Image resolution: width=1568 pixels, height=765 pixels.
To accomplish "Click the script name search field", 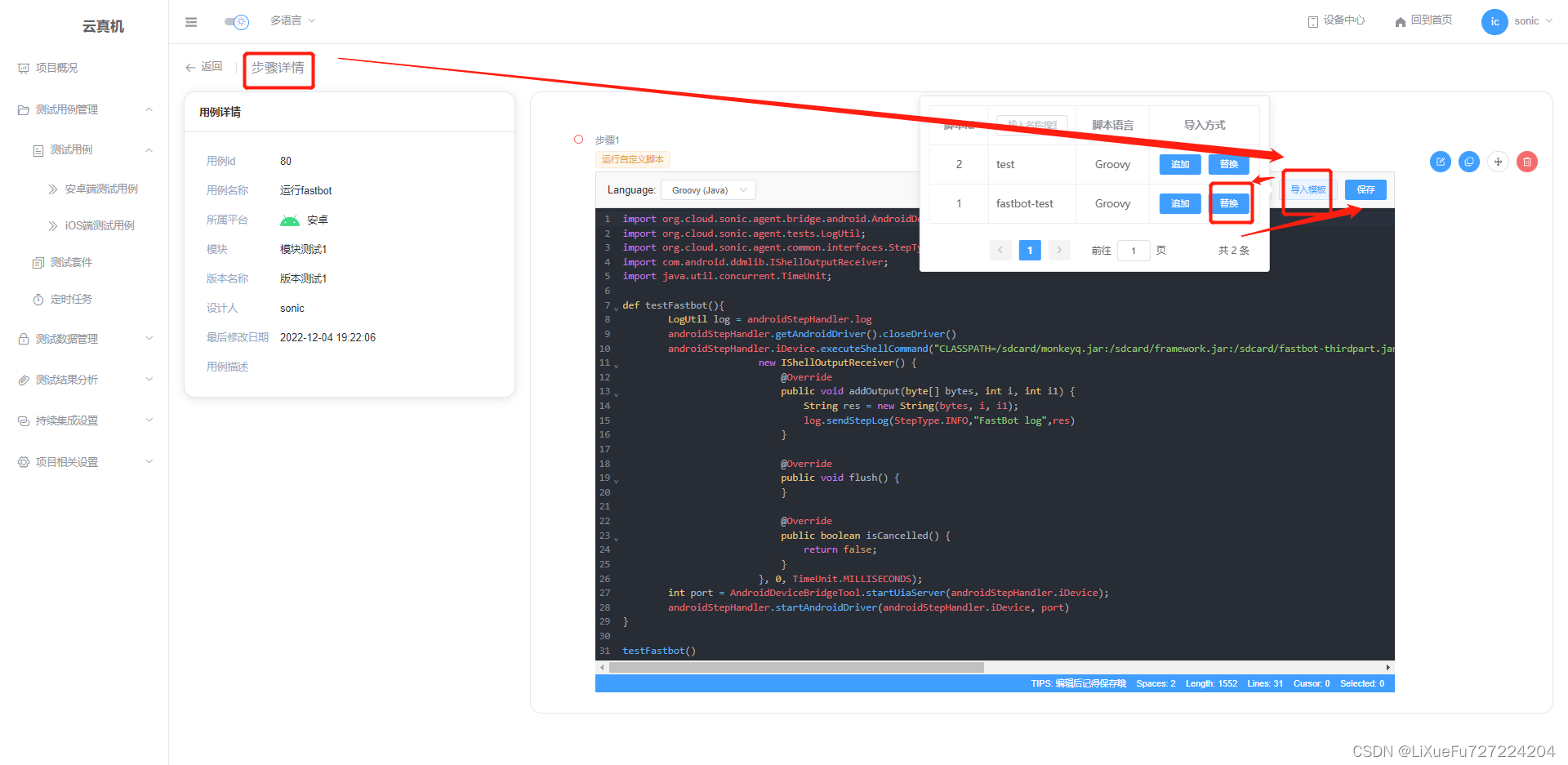I will pyautogui.click(x=1032, y=125).
